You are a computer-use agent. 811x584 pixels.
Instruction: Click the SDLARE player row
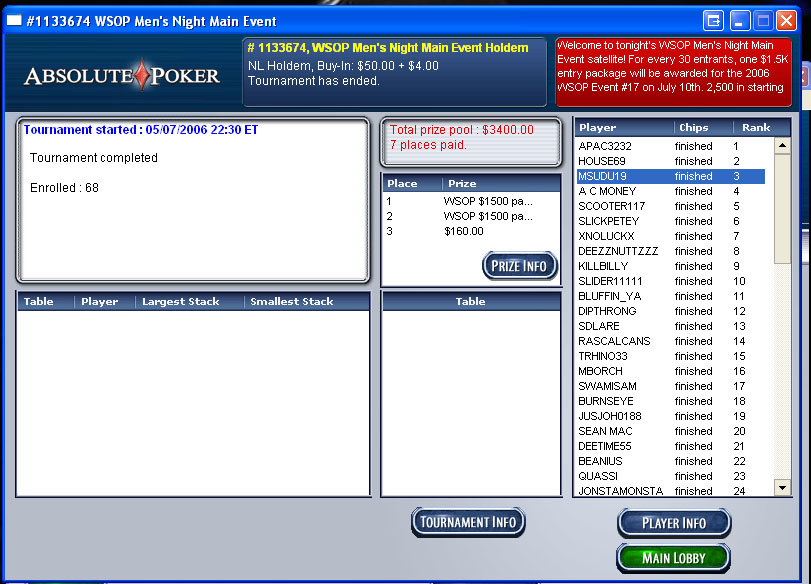point(671,326)
